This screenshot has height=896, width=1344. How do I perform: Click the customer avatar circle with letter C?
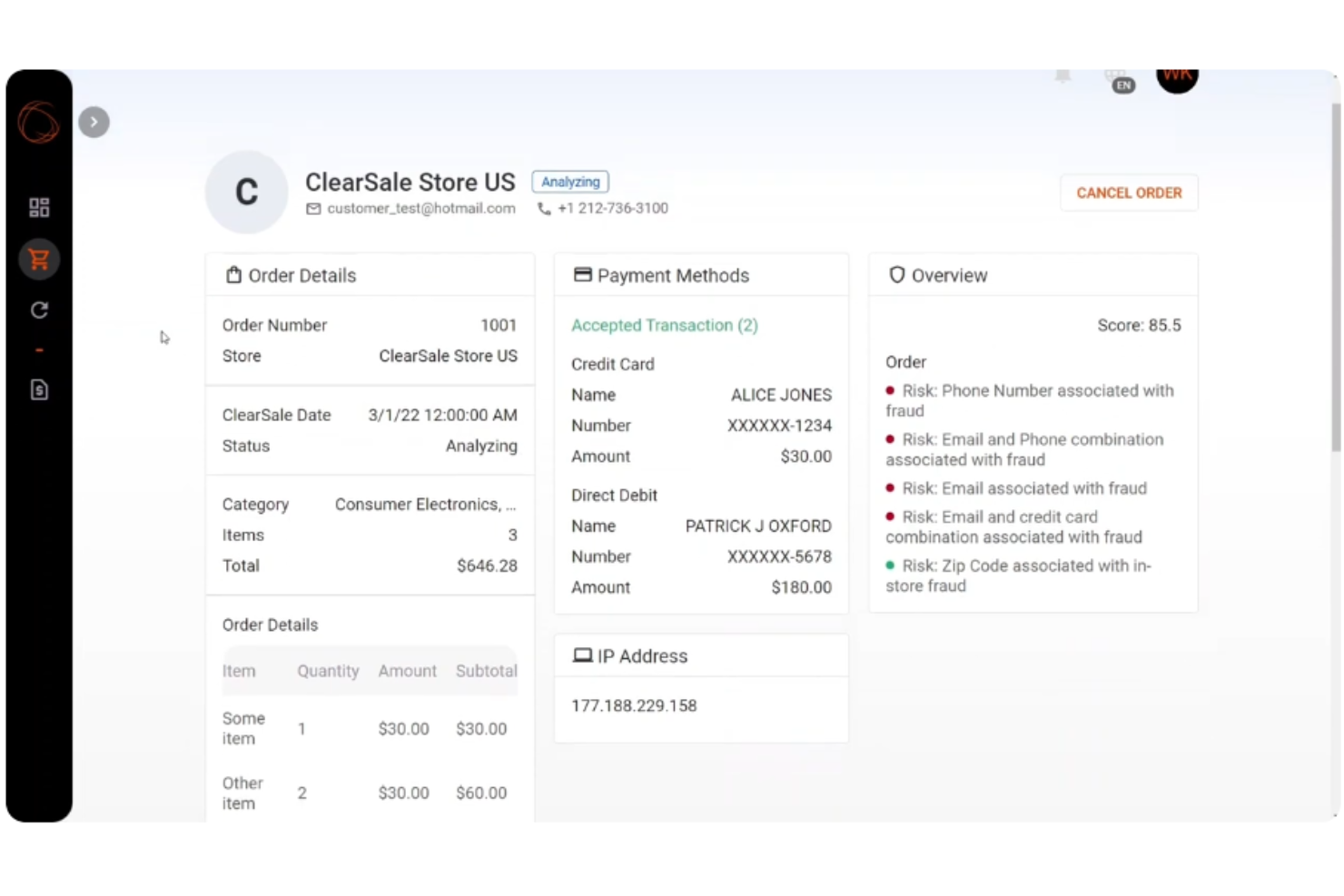[247, 192]
